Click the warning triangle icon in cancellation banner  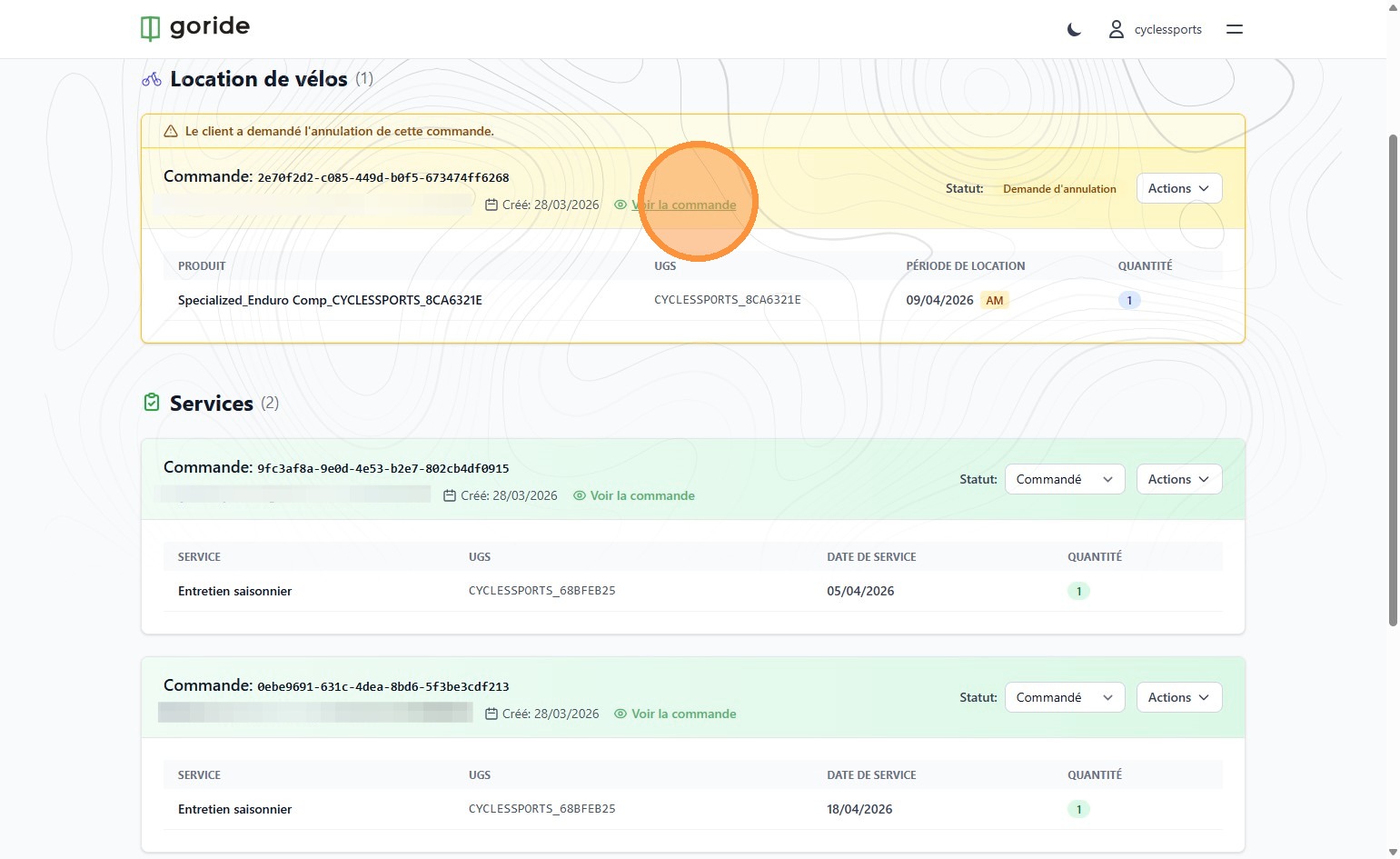(170, 132)
